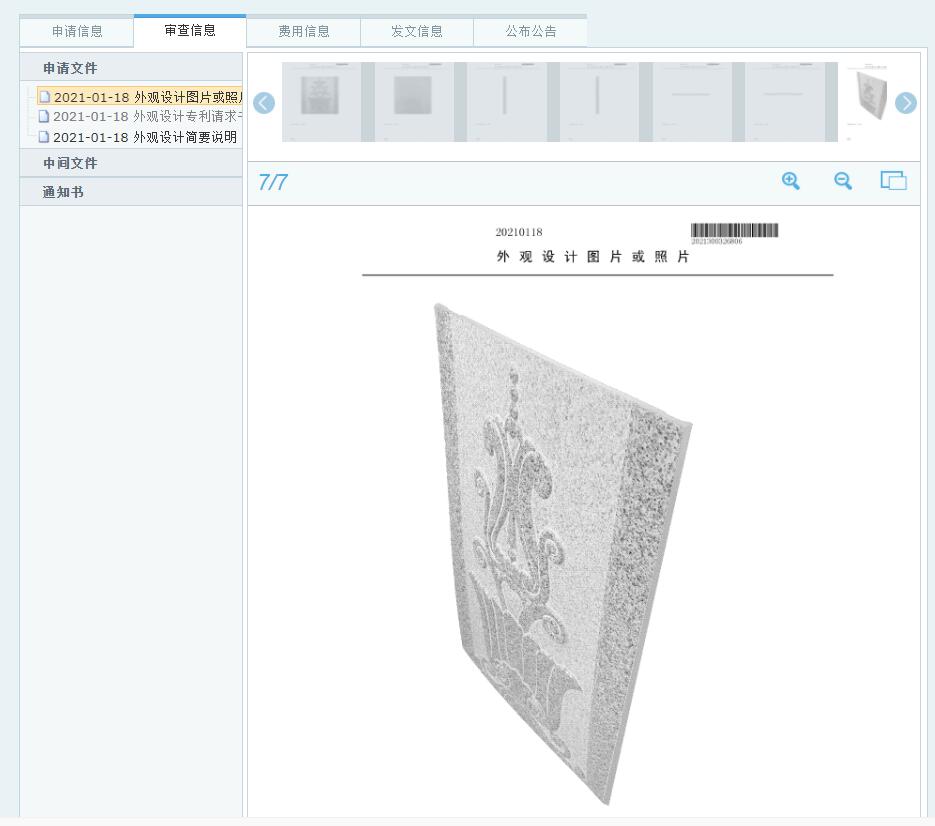Select the first page thumbnail

[x=320, y=101]
